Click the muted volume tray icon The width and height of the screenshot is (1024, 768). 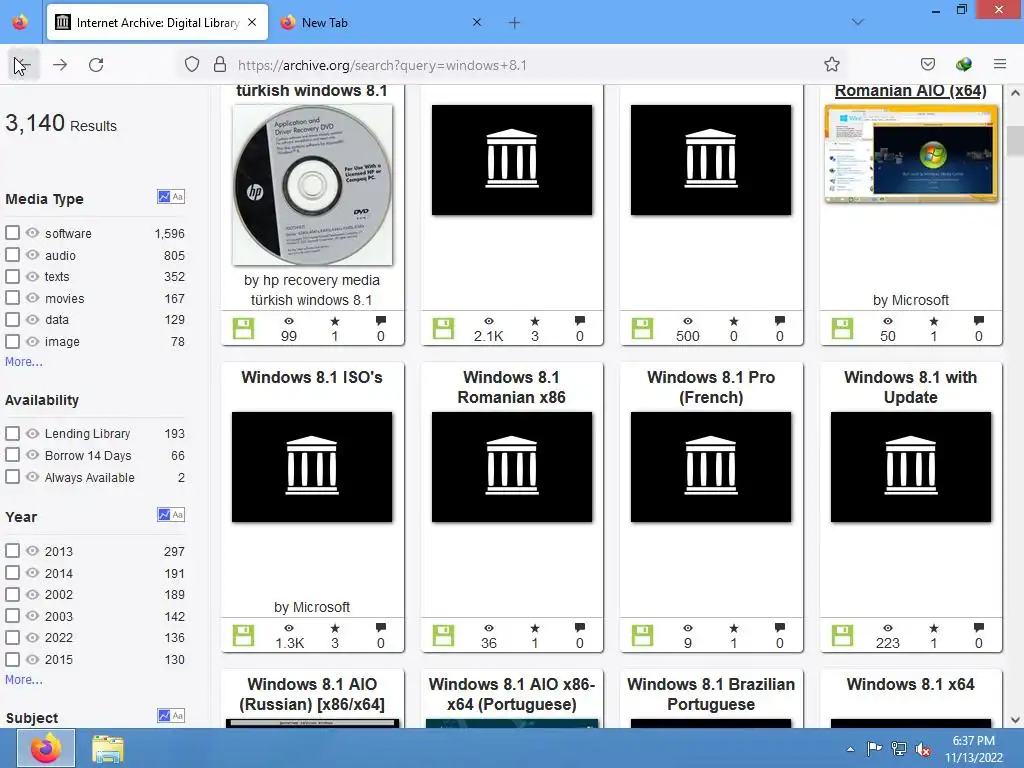click(x=923, y=749)
